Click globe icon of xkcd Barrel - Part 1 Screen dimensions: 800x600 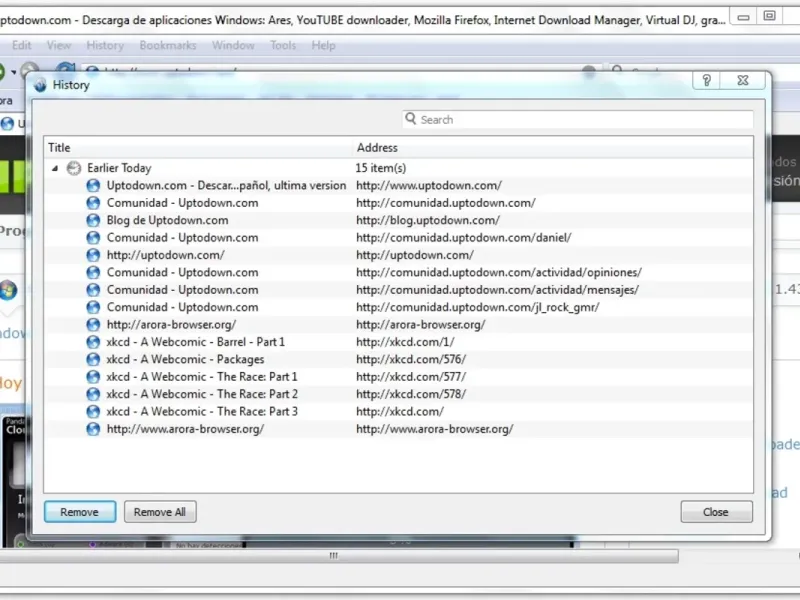pyautogui.click(x=93, y=342)
